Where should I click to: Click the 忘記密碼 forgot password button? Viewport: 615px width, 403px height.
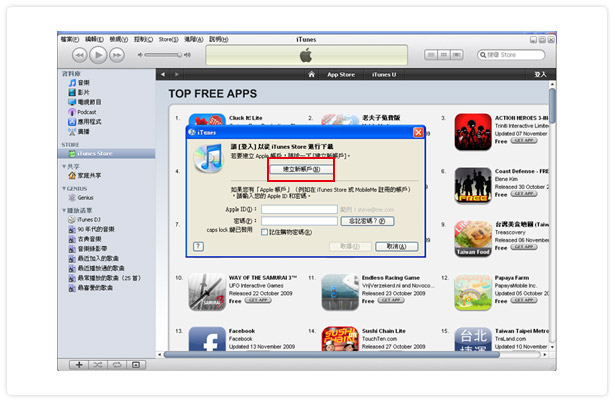point(367,221)
